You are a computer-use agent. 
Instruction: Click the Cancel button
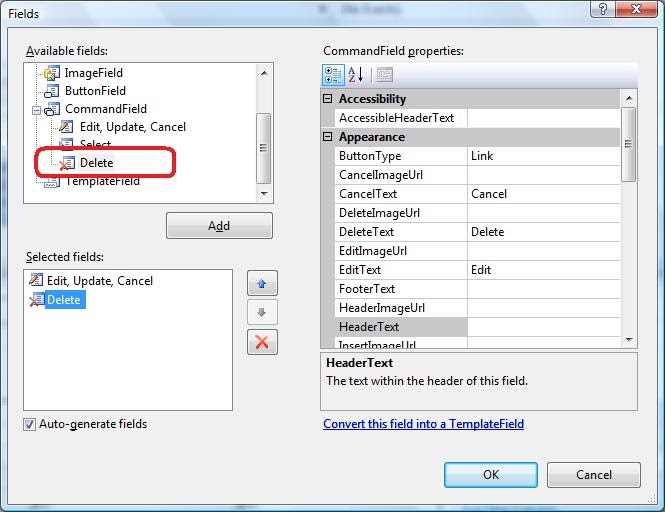click(x=594, y=475)
